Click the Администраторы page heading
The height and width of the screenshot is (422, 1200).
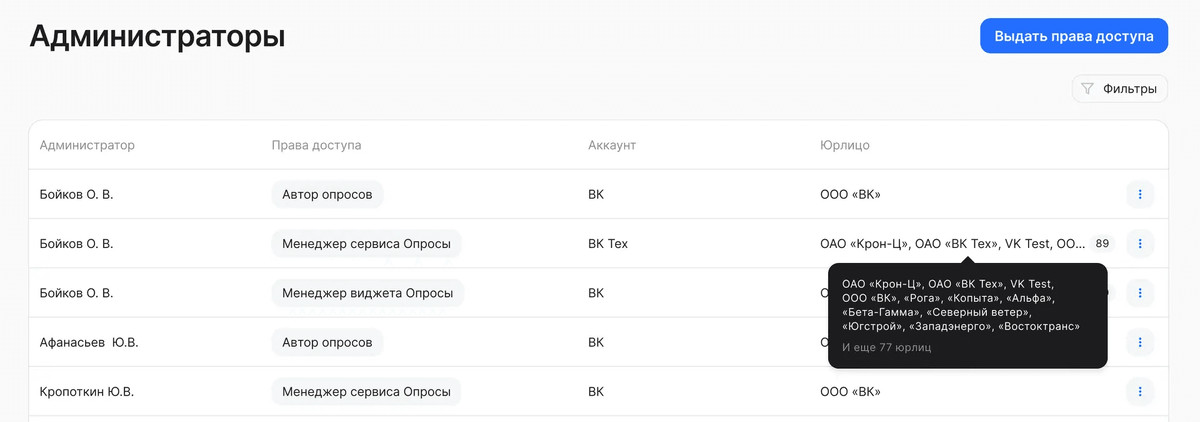(158, 37)
